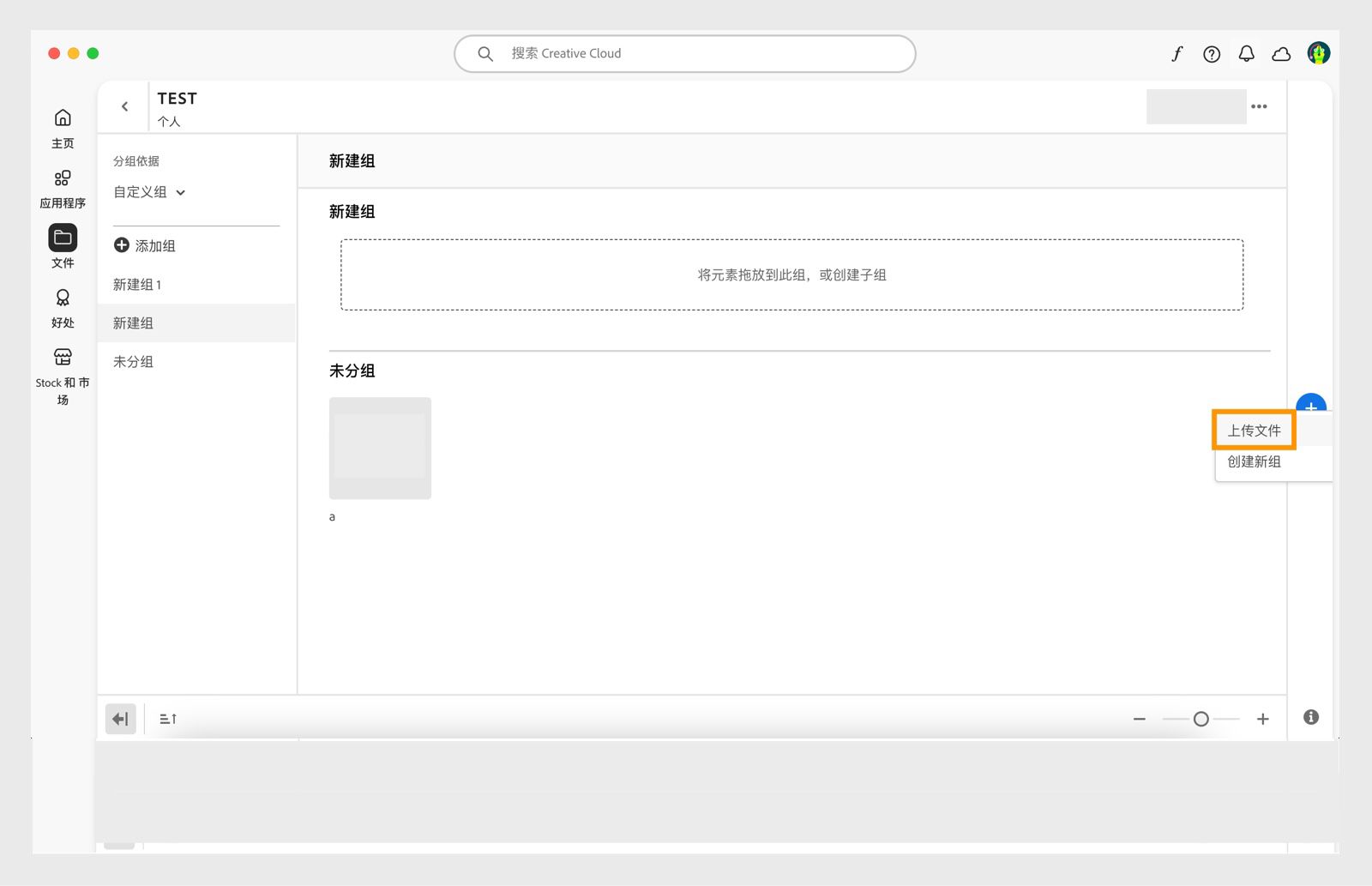Click the blue plus add button
Image resolution: width=1372 pixels, height=886 pixels.
(x=1311, y=403)
